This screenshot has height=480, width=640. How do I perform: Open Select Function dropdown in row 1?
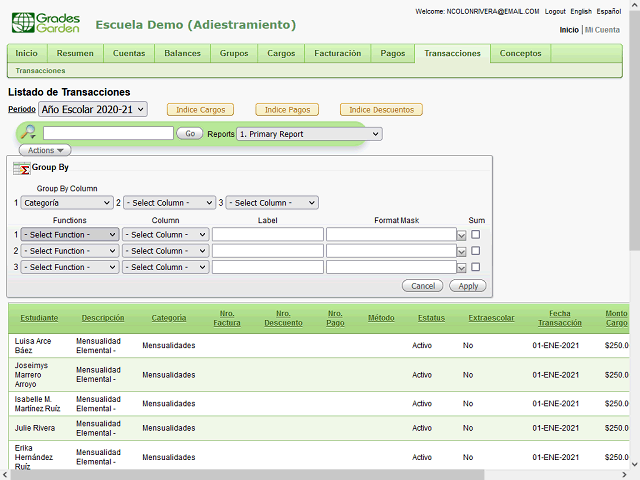[70, 235]
